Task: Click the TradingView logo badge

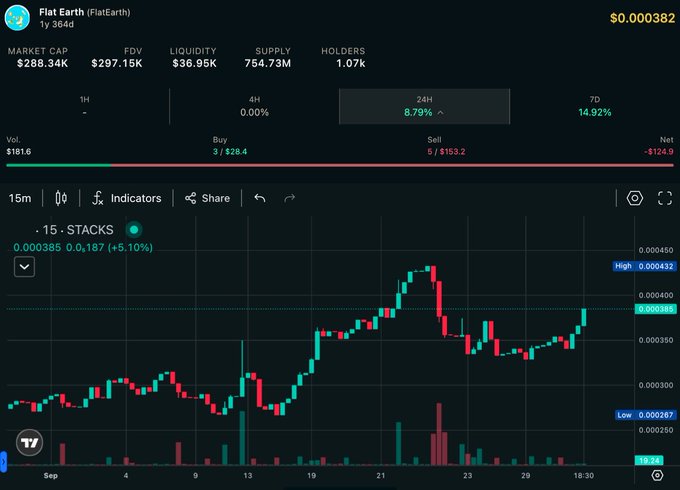Action: click(29, 443)
